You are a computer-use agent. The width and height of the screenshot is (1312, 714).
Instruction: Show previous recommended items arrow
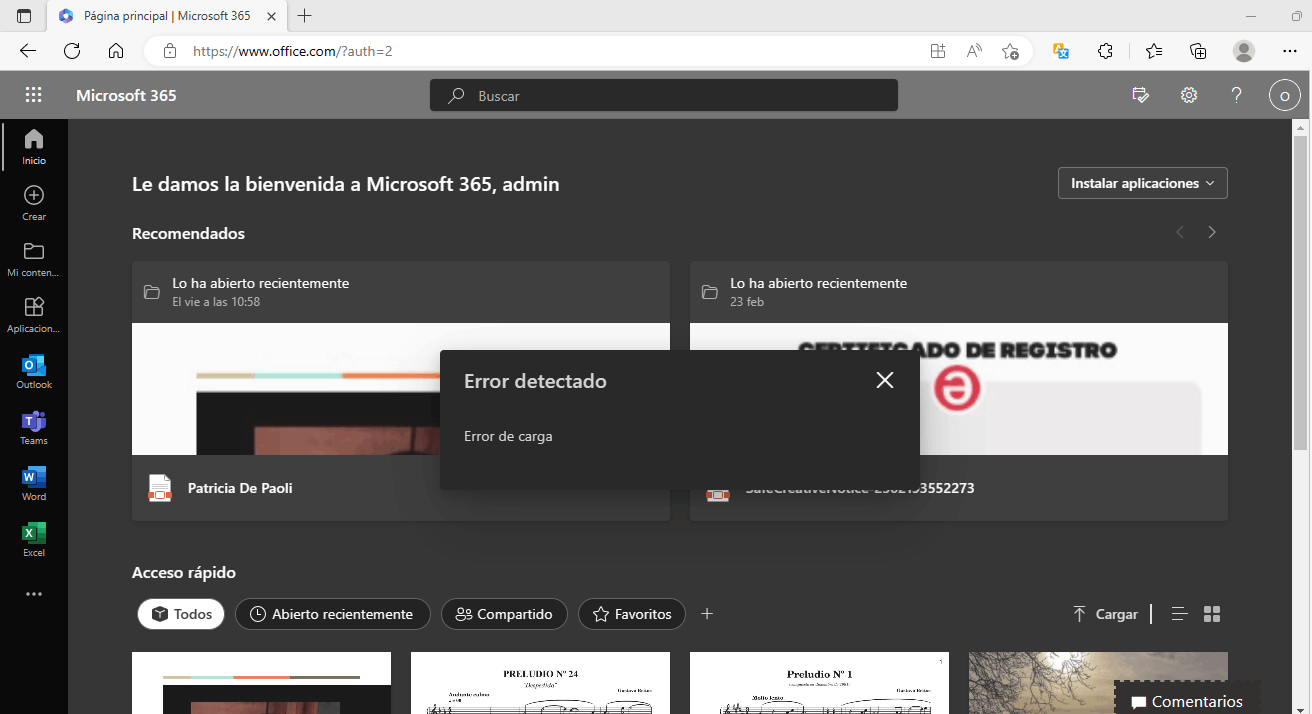[1180, 232]
